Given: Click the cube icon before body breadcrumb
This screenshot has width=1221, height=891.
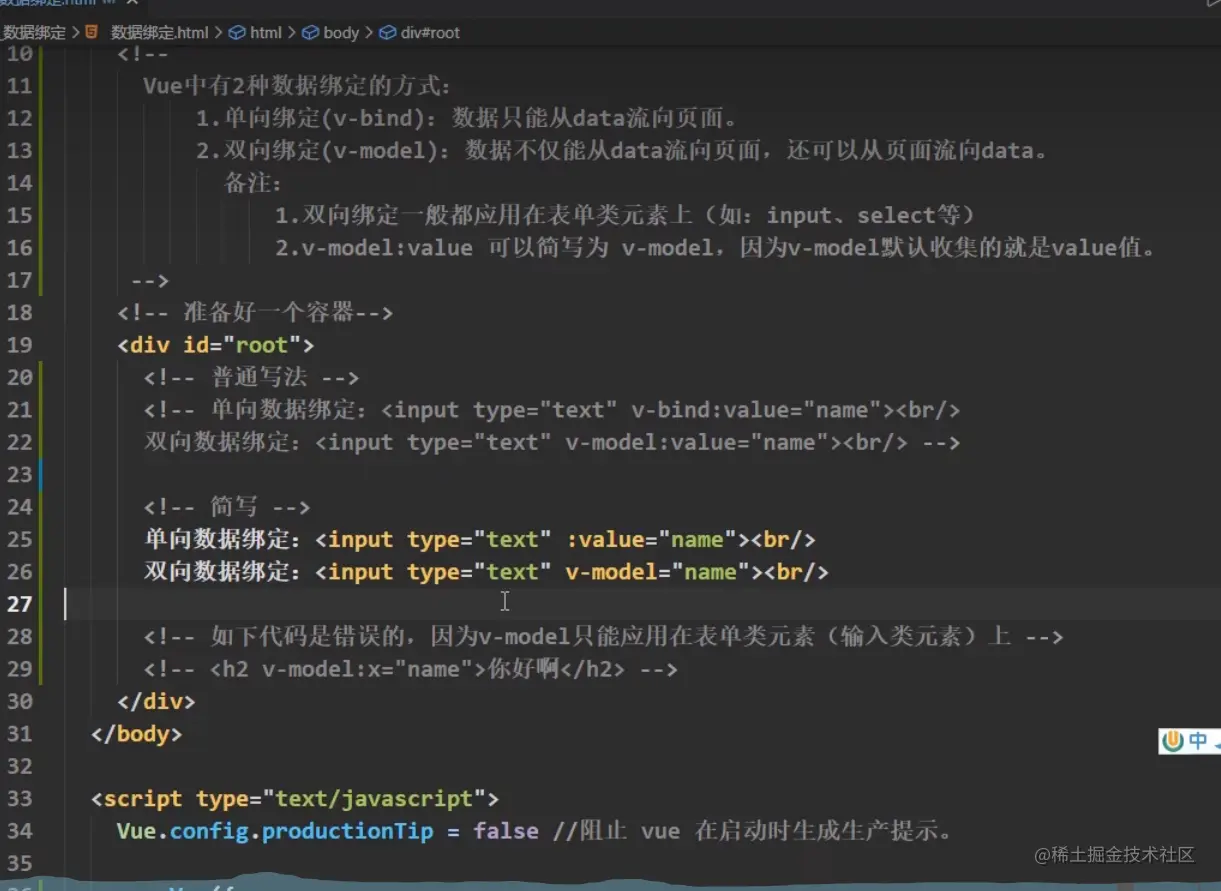Looking at the screenshot, I should click(x=310, y=32).
